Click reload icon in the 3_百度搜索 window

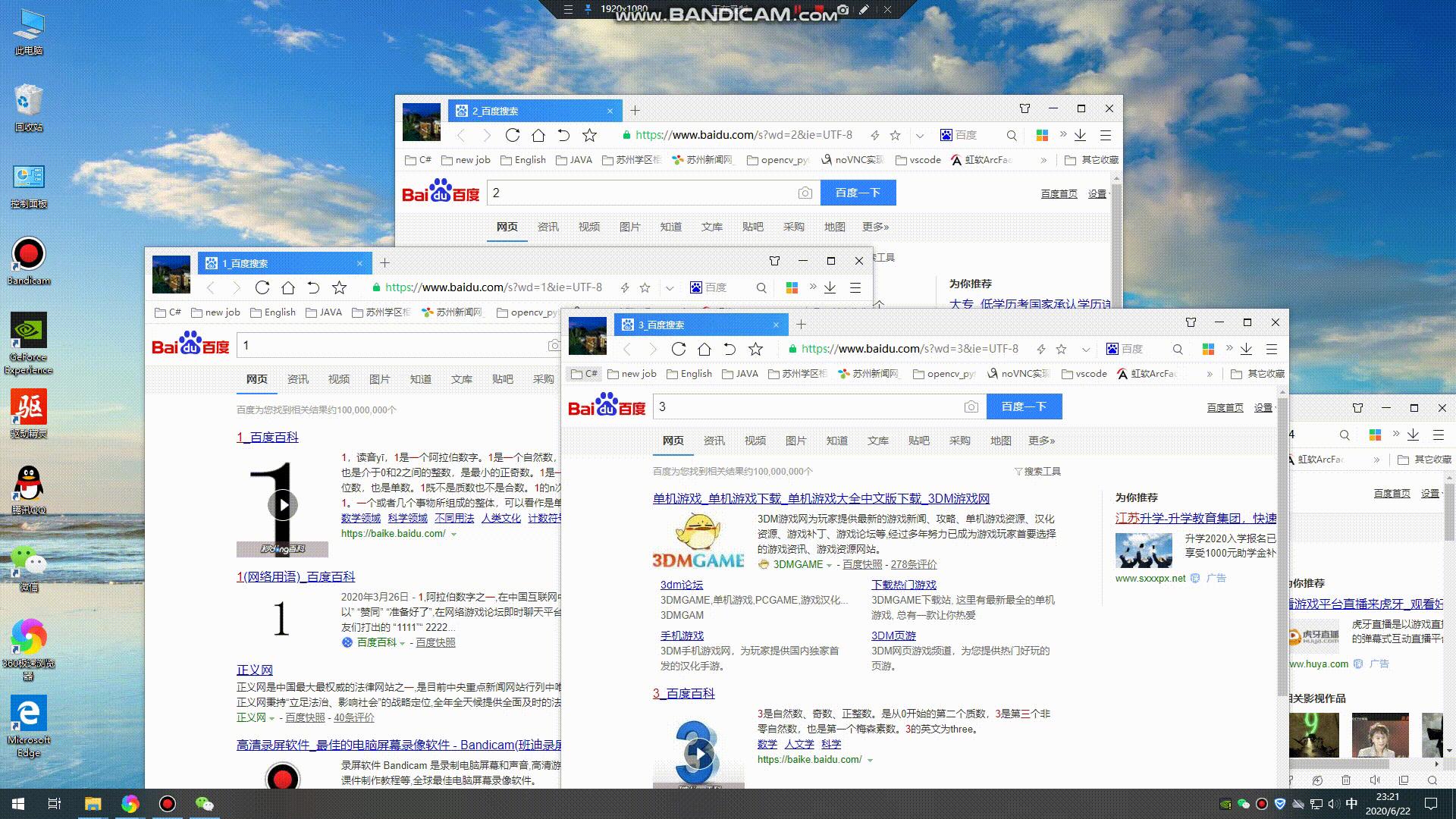(x=679, y=349)
